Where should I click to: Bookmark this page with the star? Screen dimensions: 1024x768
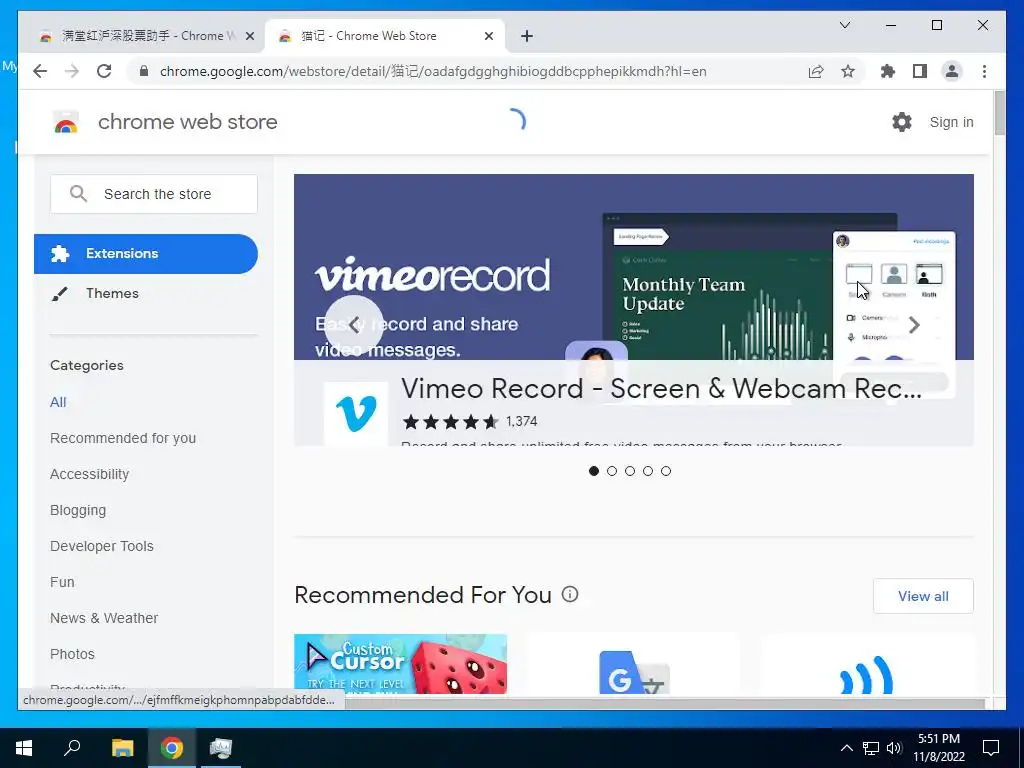848,71
